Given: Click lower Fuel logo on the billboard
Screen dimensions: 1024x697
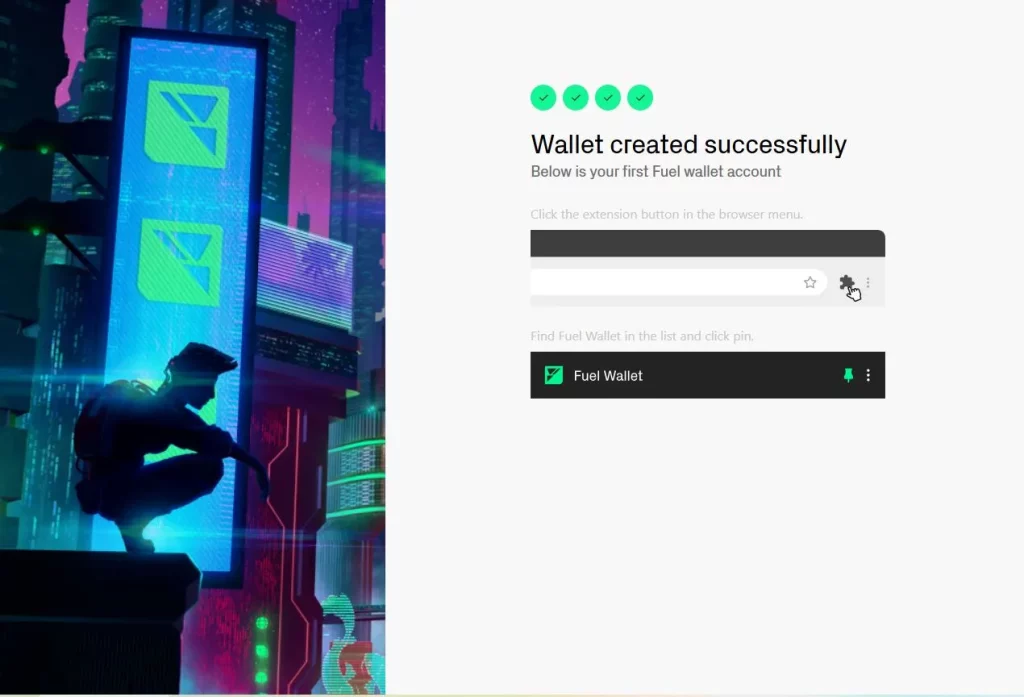Looking at the screenshot, I should pos(181,262).
